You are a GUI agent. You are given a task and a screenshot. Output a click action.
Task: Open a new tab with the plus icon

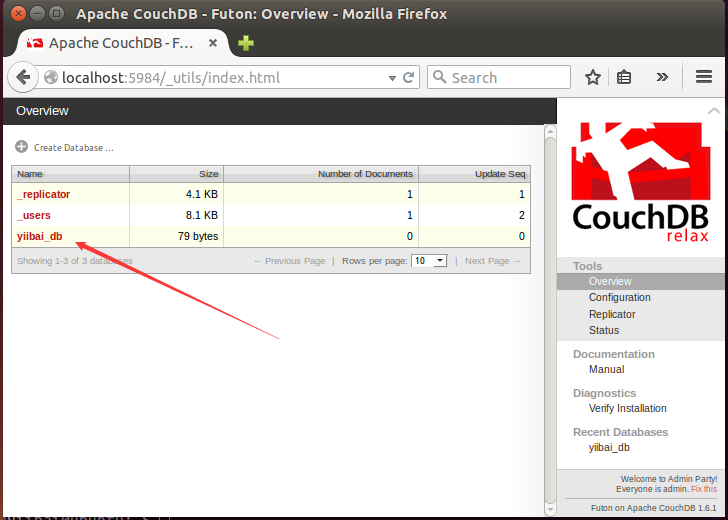point(245,43)
